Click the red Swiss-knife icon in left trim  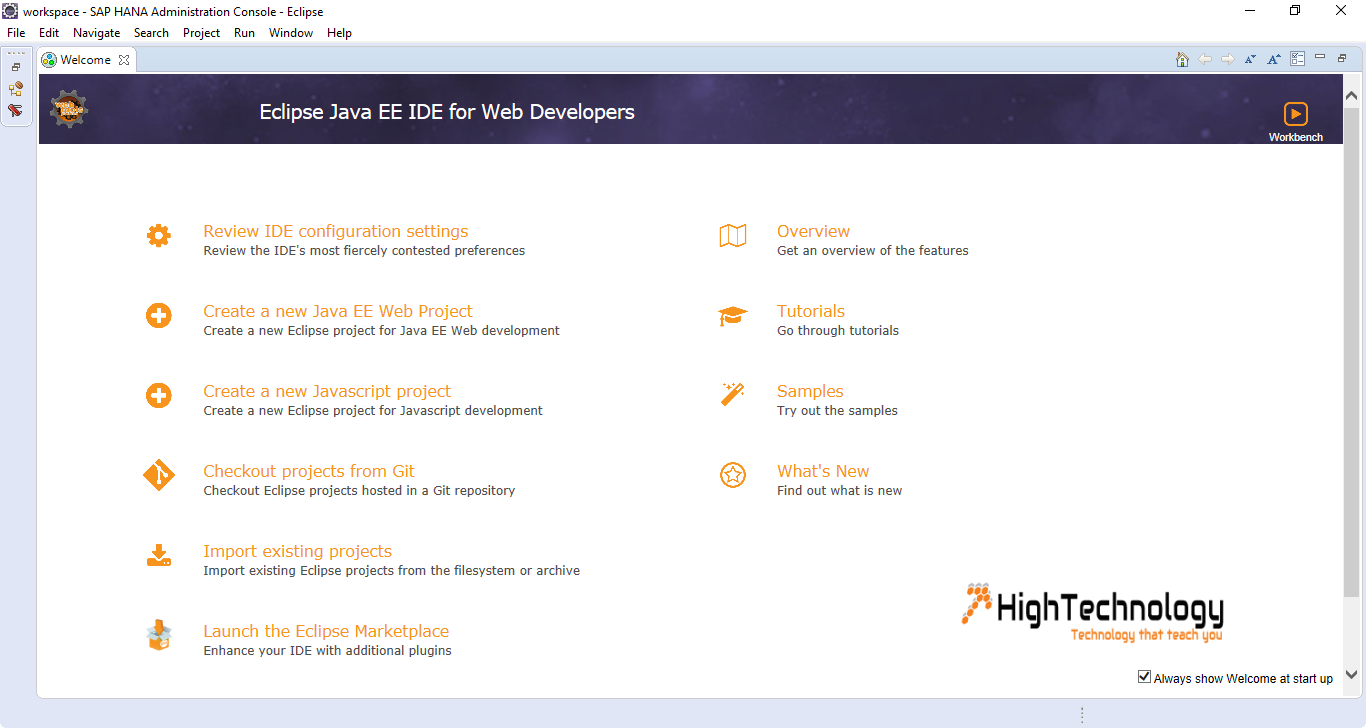(16, 111)
